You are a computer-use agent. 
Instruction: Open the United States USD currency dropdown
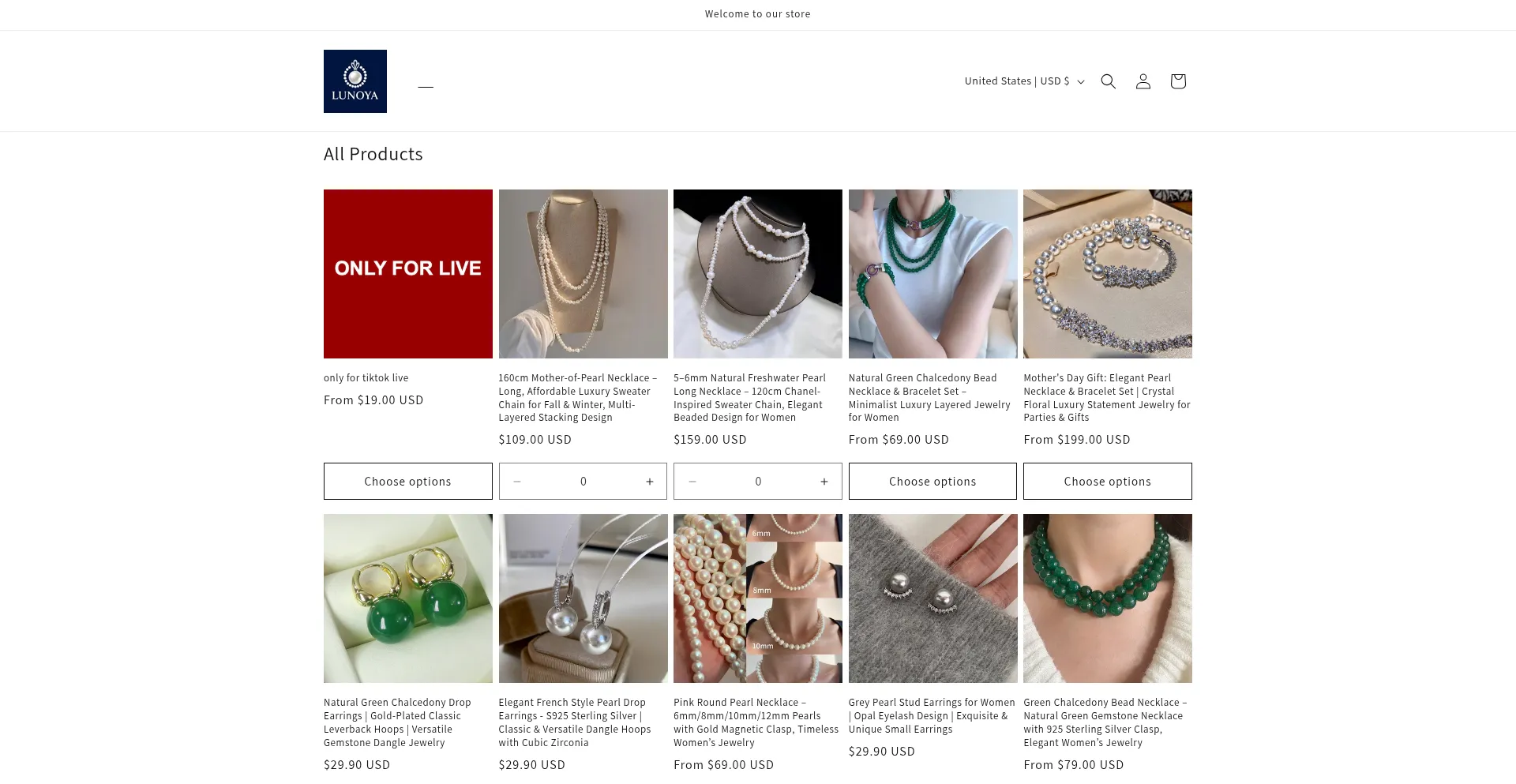point(1023,81)
